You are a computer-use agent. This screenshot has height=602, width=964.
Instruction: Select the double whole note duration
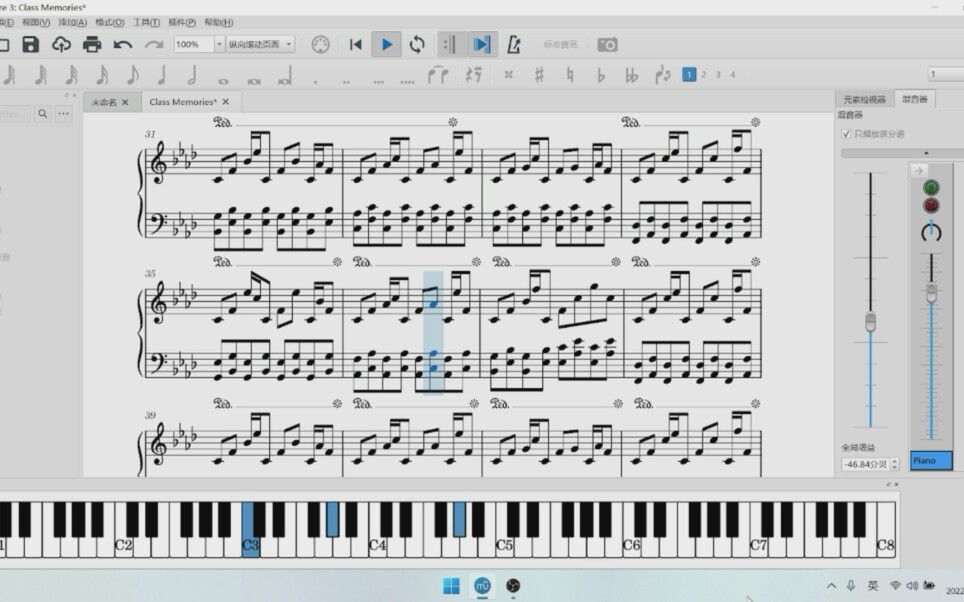254,81
